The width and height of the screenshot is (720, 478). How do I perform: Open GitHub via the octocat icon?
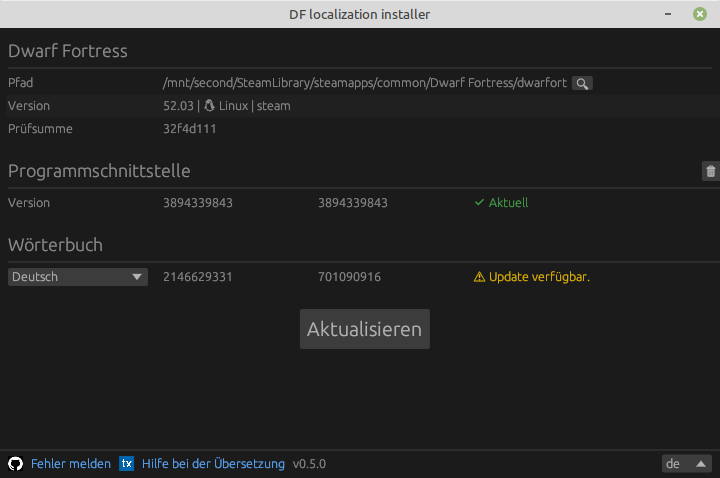point(16,464)
